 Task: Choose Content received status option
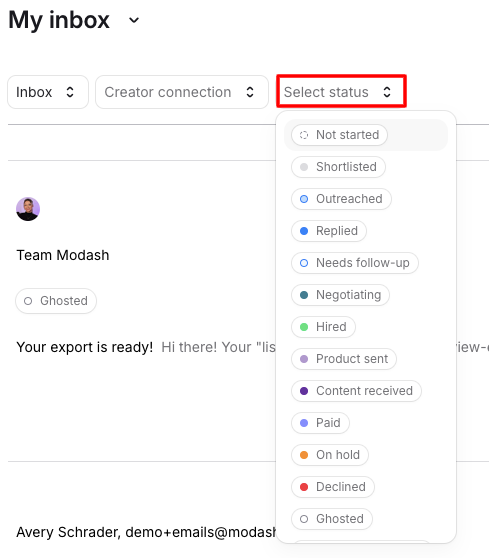click(x=356, y=391)
